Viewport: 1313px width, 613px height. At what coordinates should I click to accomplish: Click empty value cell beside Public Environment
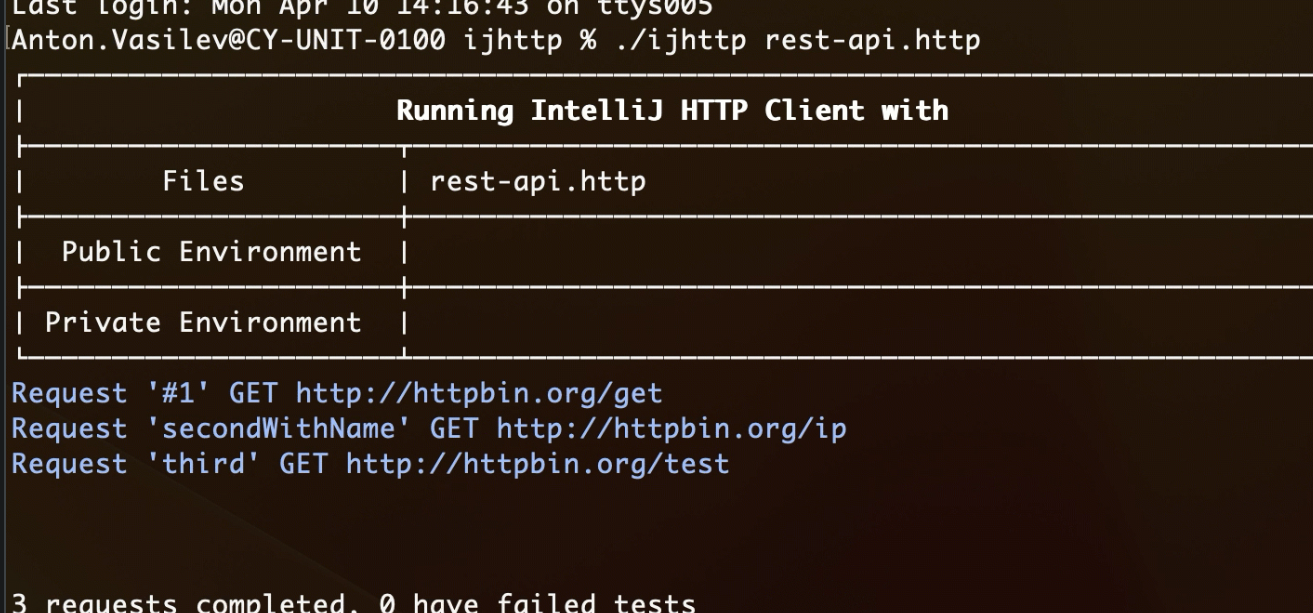click(860, 251)
